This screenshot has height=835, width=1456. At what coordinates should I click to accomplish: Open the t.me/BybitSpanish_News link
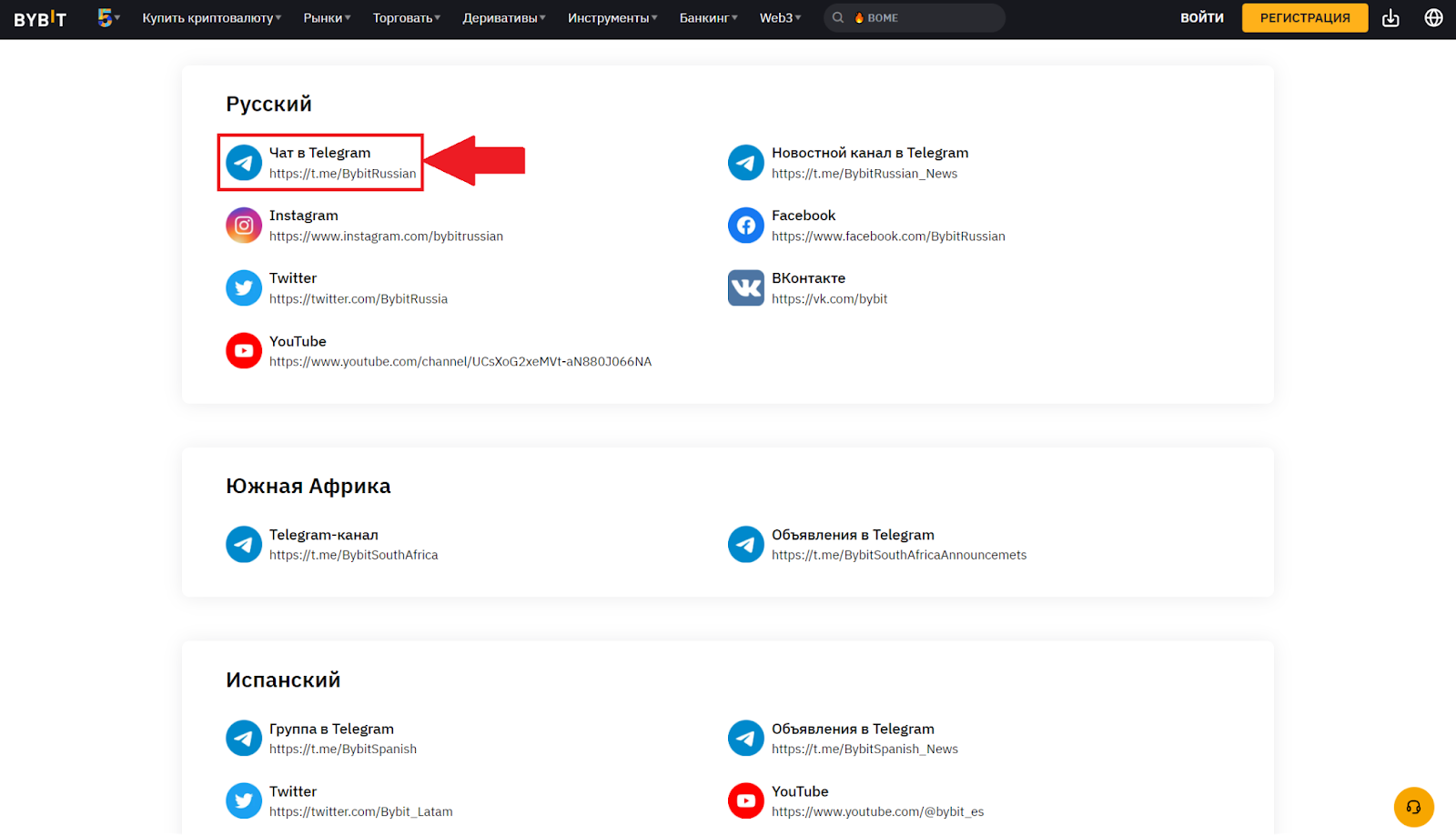(864, 749)
